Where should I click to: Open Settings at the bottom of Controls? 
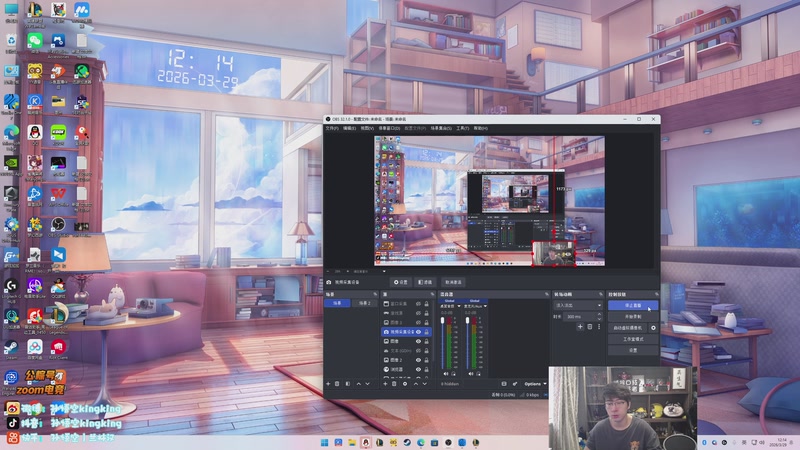click(633, 351)
